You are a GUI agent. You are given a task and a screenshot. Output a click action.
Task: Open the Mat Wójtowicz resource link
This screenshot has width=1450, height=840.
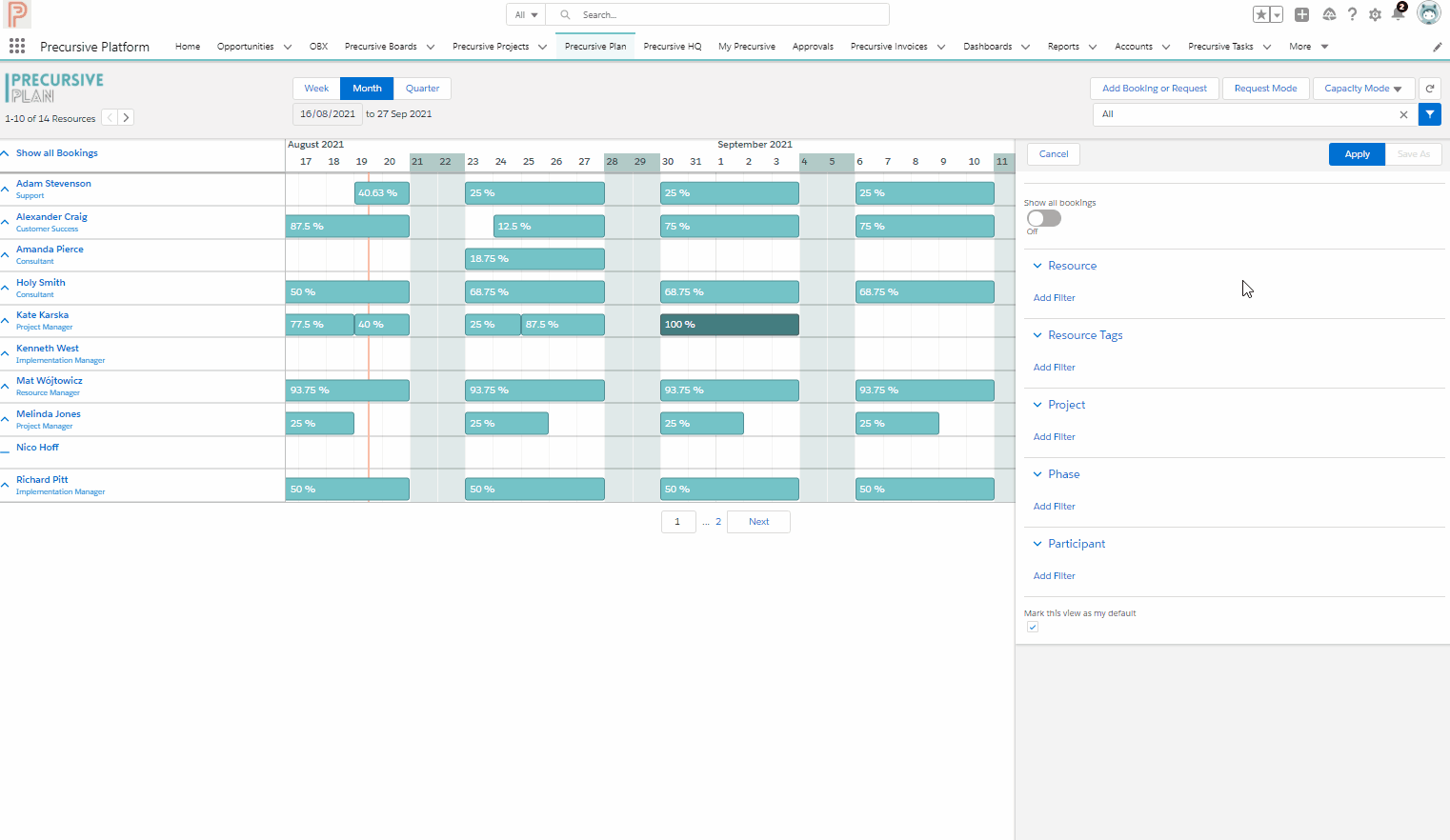point(50,381)
